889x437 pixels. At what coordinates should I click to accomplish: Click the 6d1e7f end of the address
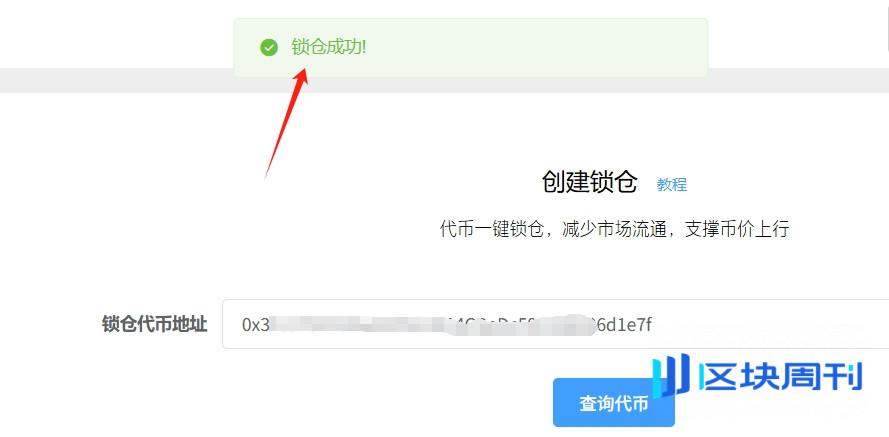pos(624,325)
